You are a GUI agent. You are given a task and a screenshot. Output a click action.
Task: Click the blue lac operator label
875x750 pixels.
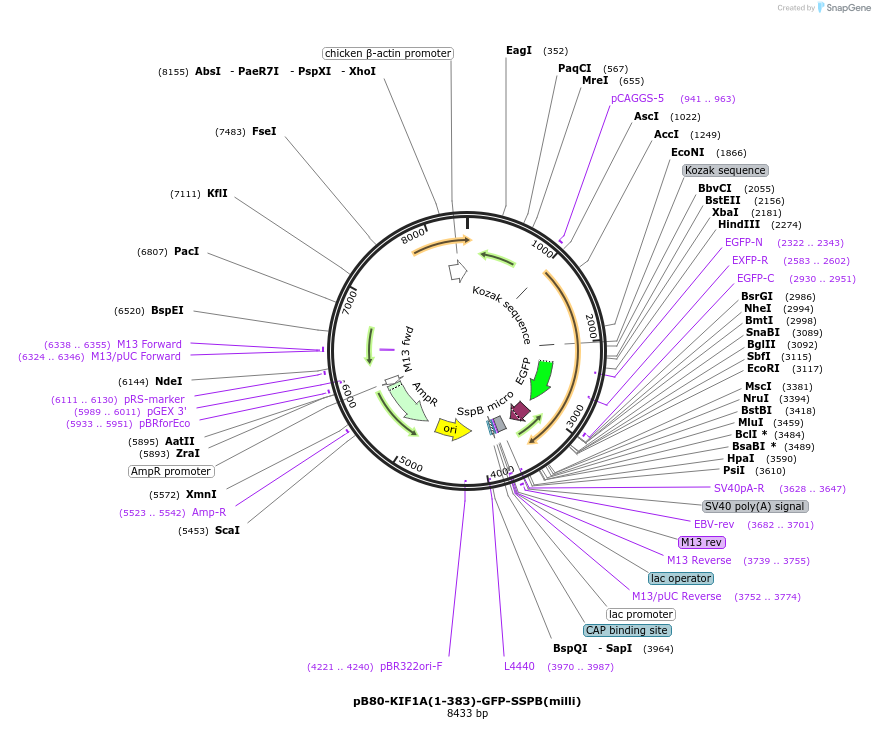tap(681, 578)
